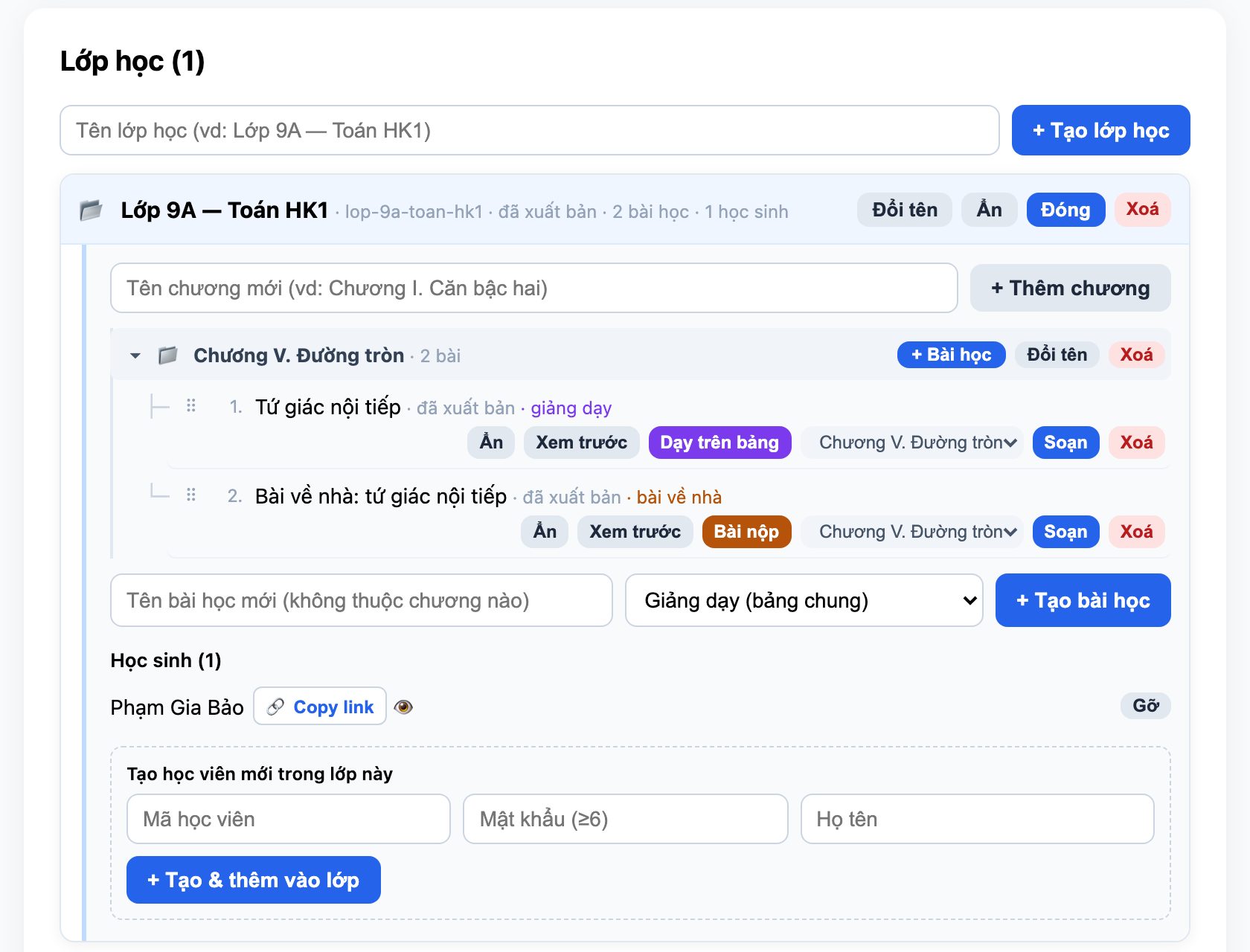Focus the Tên bài học mới input field
This screenshot has width=1250, height=952.
[361, 600]
